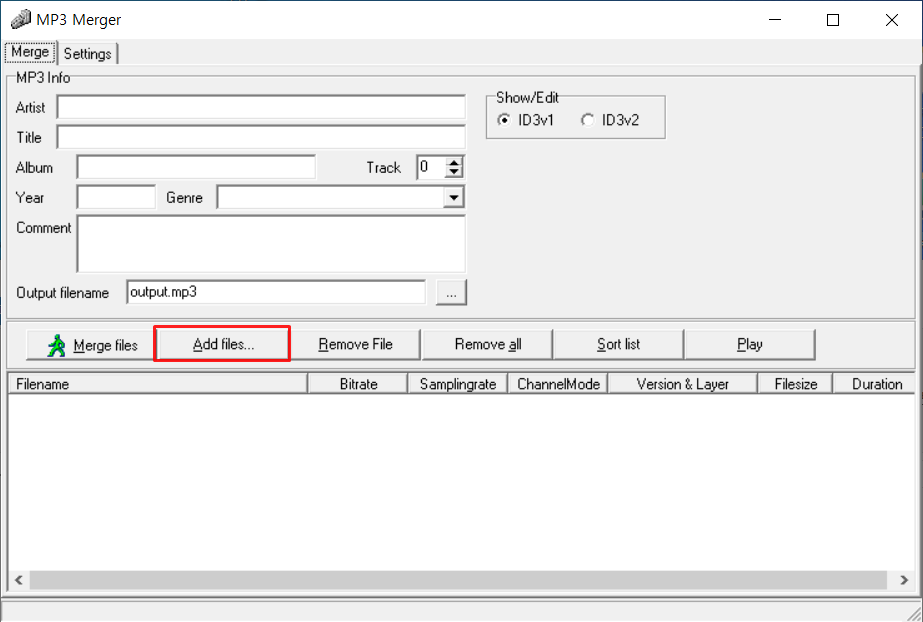Select the ID3v1 radio button

tap(503, 120)
